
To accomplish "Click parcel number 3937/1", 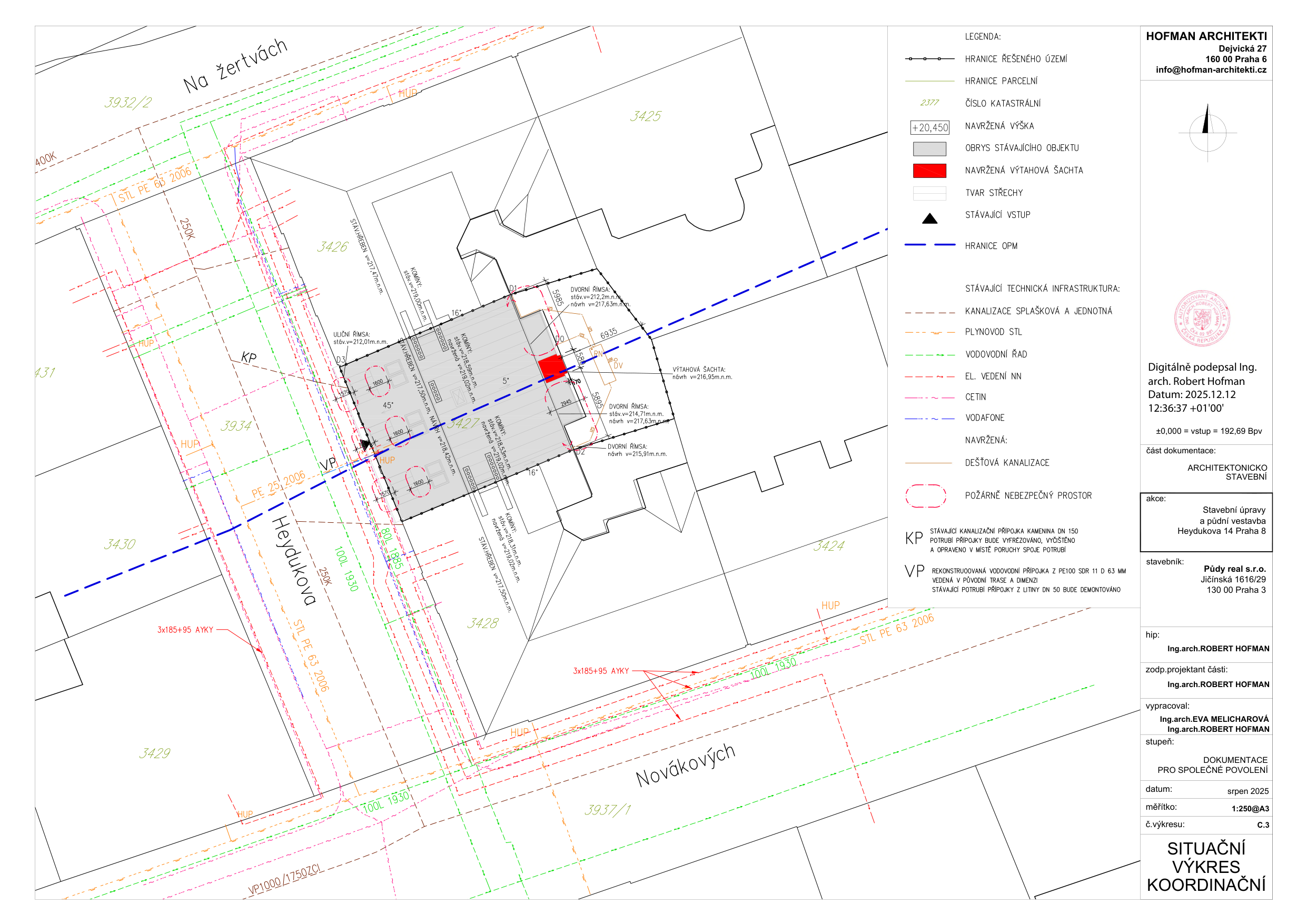I will [x=607, y=810].
